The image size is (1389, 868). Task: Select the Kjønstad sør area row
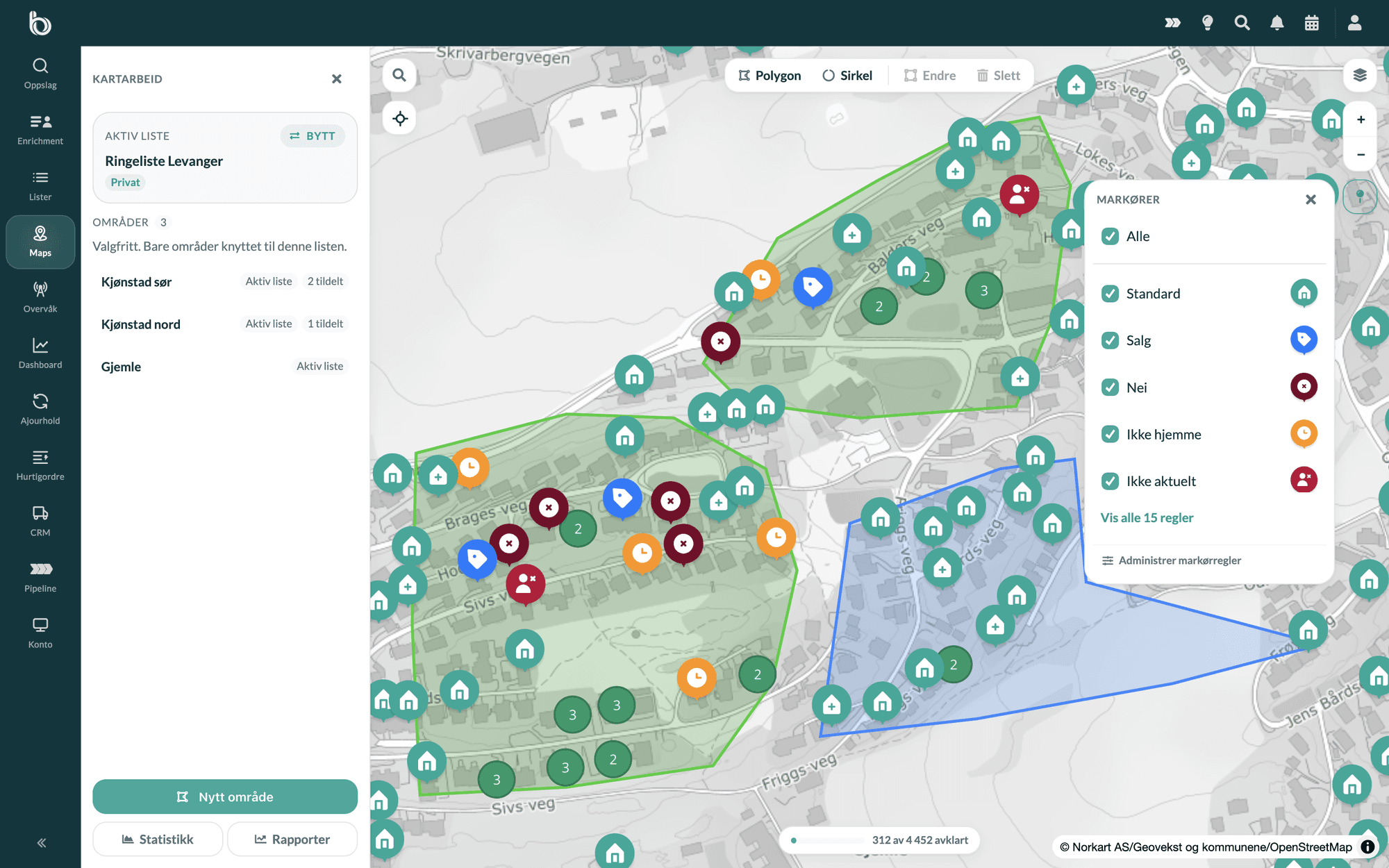point(225,281)
